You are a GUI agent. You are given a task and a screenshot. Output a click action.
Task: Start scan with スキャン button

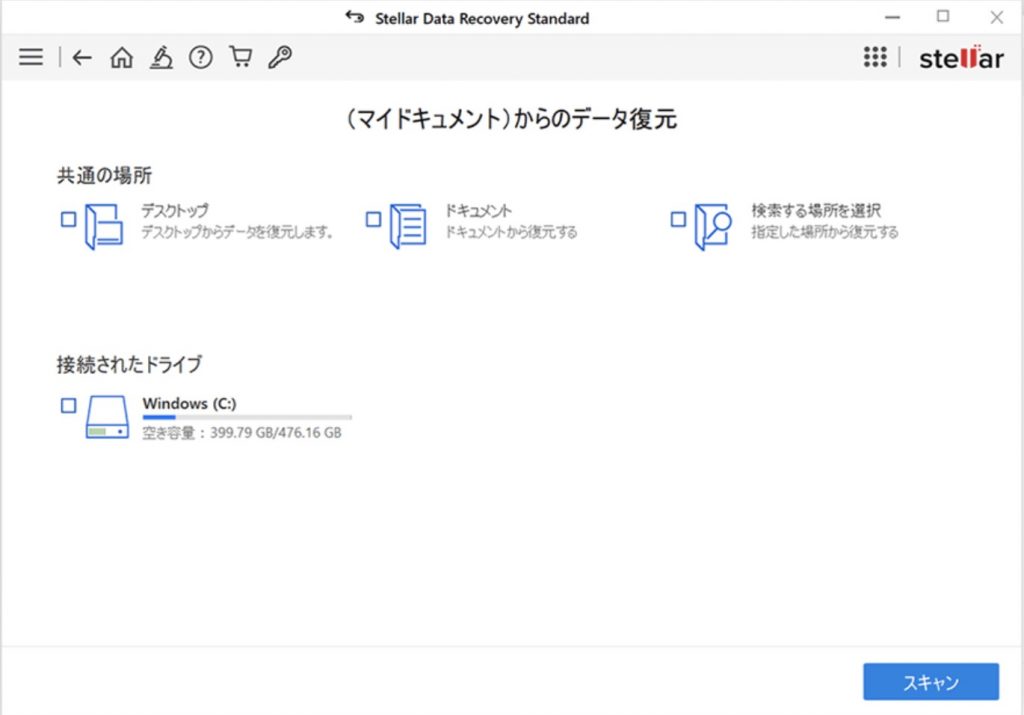click(x=931, y=682)
